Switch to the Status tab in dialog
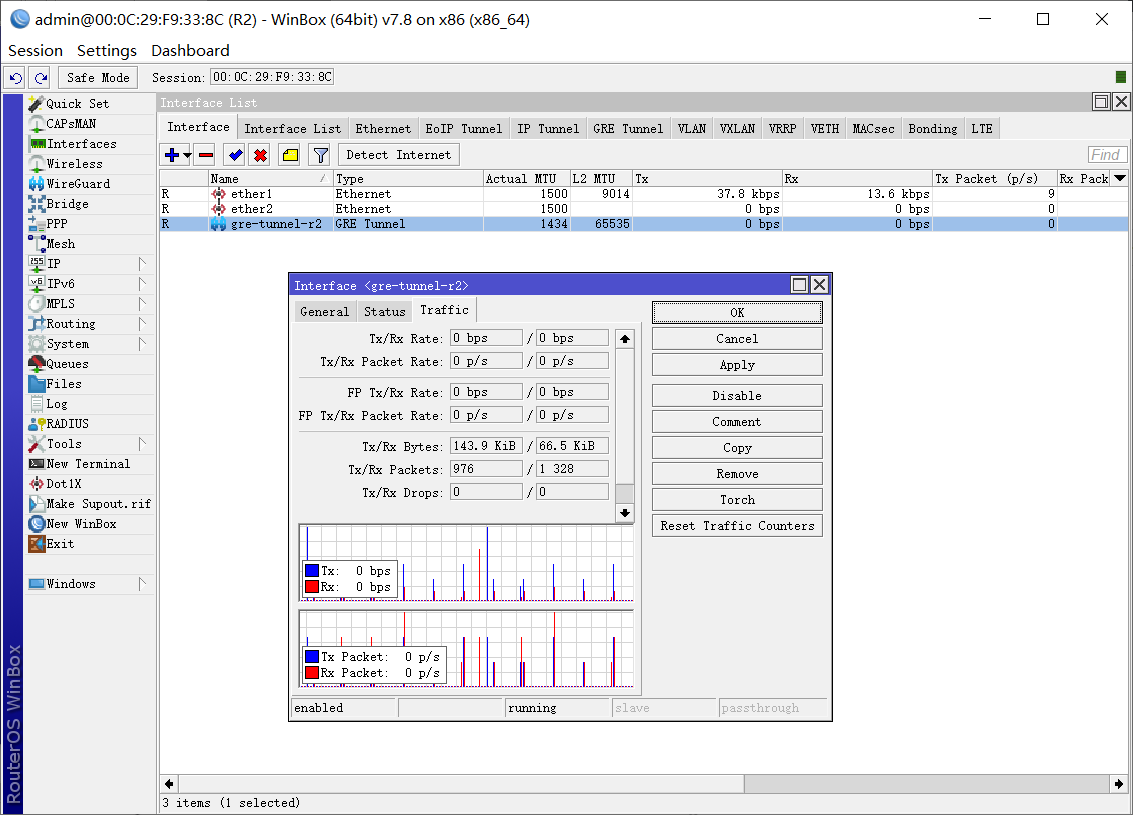 [384, 311]
